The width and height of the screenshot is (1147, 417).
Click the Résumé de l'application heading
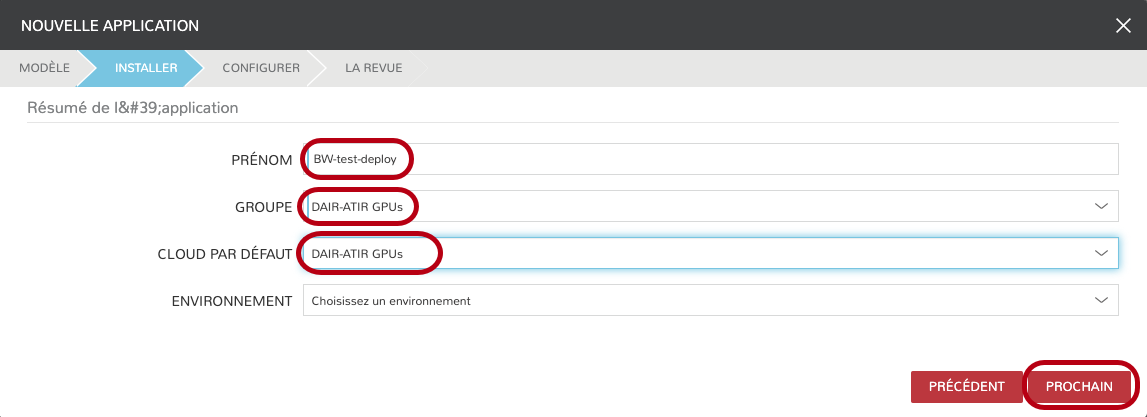pyautogui.click(x=132, y=106)
